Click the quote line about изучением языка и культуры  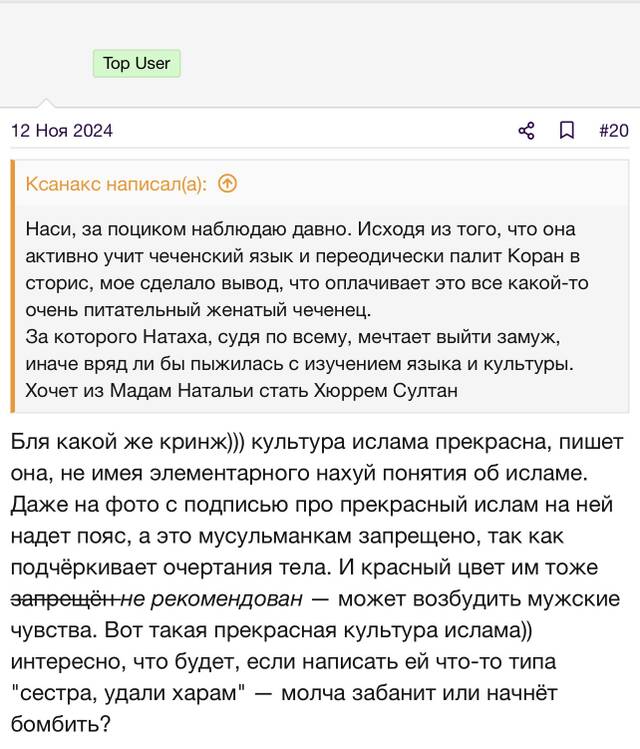tap(299, 364)
